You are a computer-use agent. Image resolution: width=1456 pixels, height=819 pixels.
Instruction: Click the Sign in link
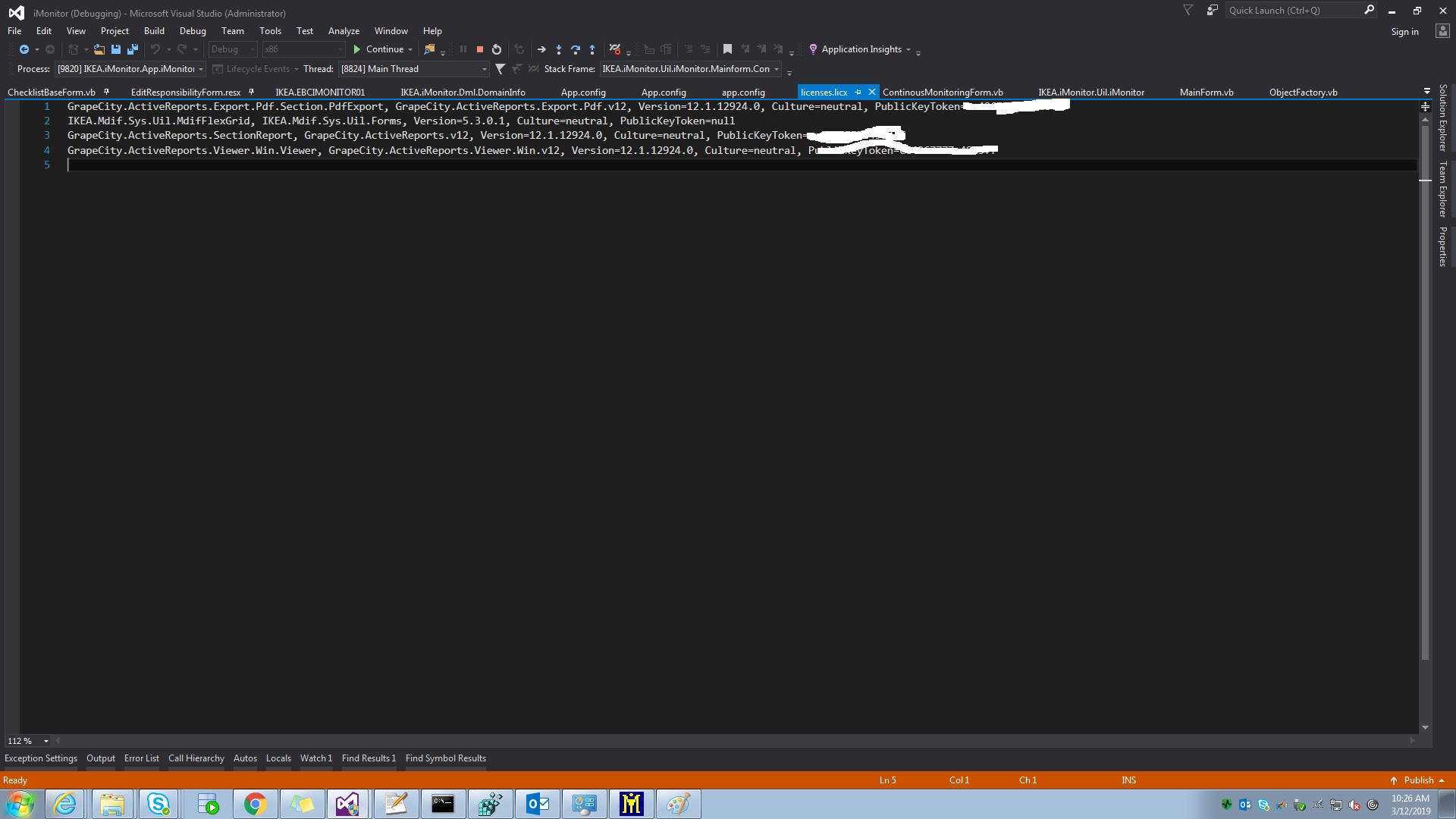[x=1404, y=32]
